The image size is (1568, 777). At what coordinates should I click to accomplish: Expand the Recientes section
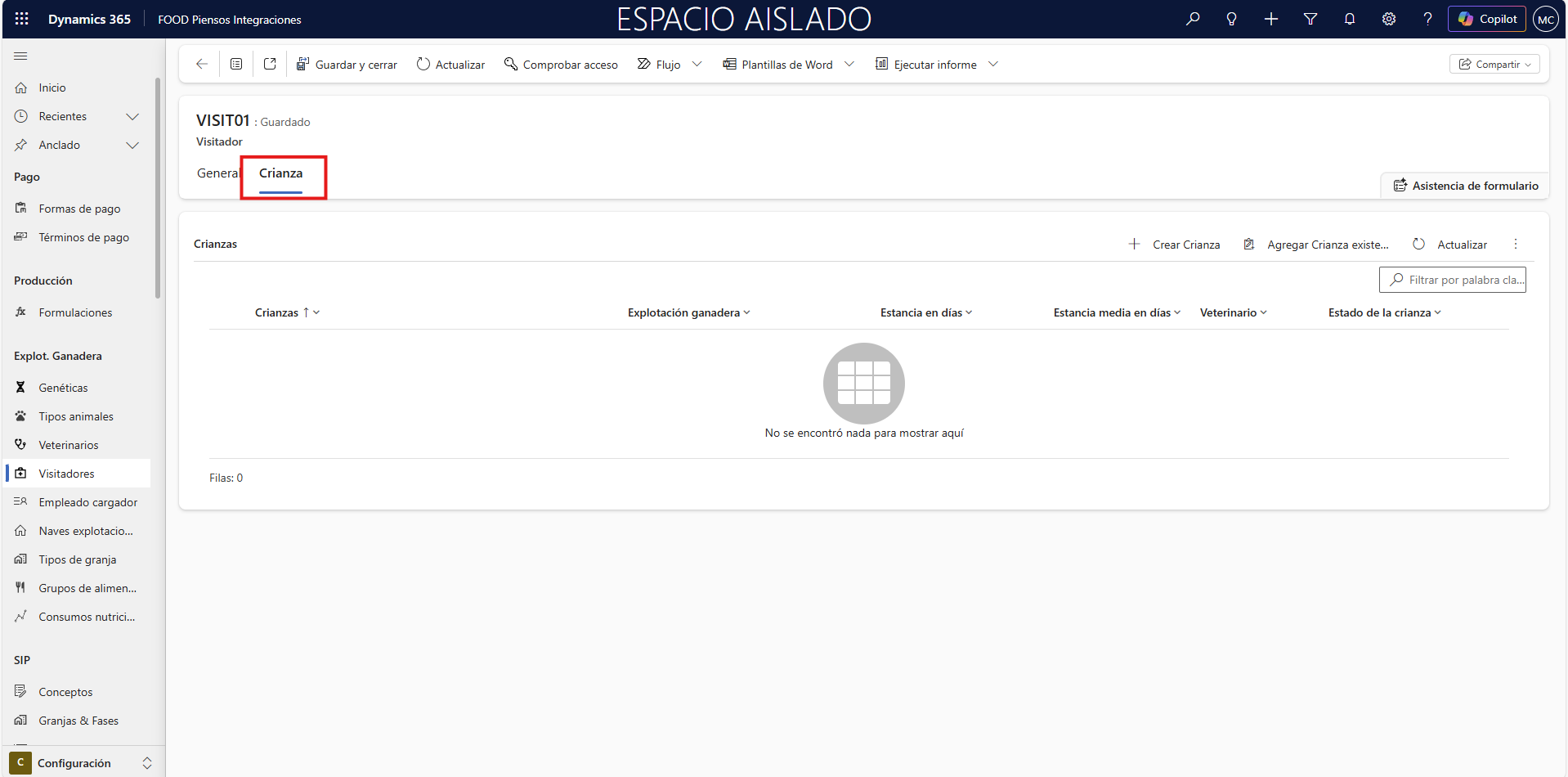point(132,116)
